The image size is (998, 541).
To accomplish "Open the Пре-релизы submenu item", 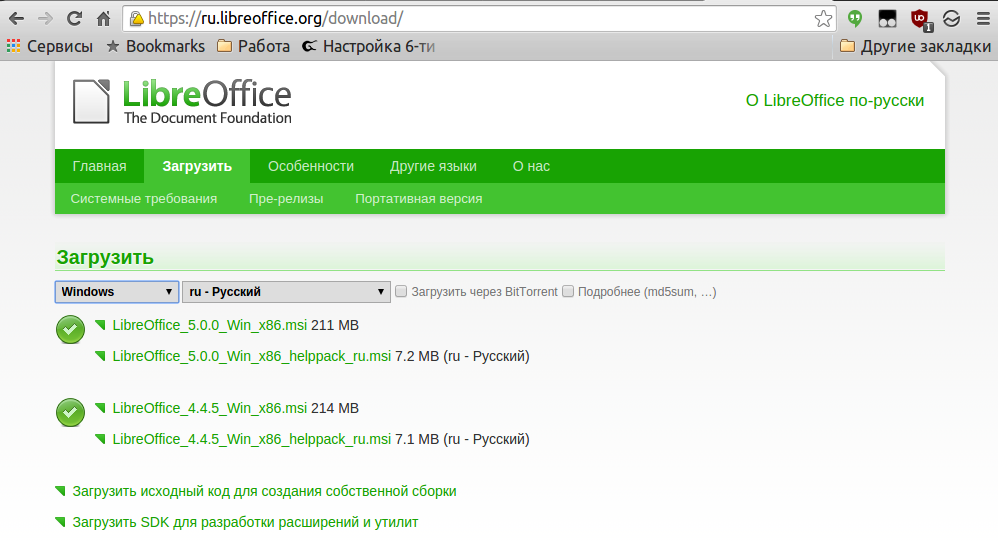I will (x=286, y=199).
